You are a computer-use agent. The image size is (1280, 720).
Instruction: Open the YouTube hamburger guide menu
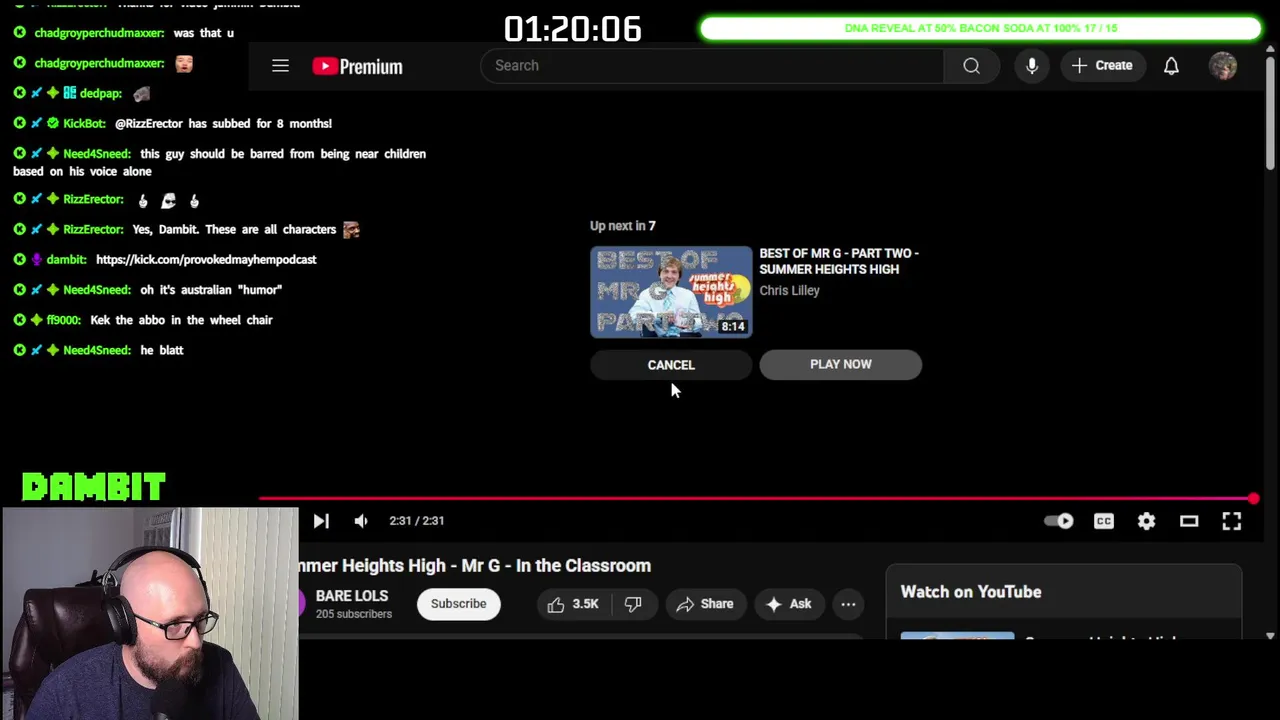(x=280, y=66)
